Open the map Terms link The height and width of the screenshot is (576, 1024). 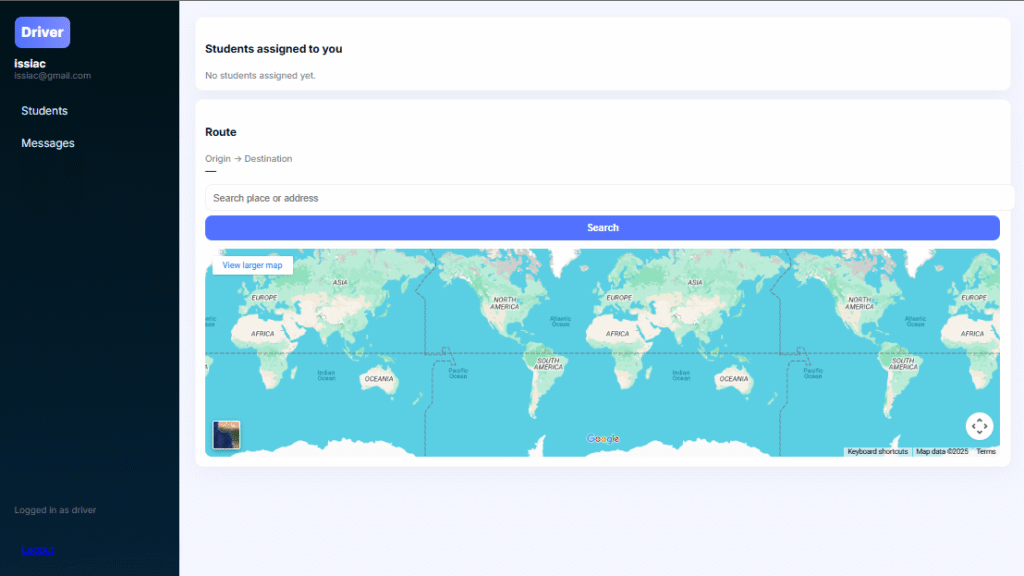(986, 452)
